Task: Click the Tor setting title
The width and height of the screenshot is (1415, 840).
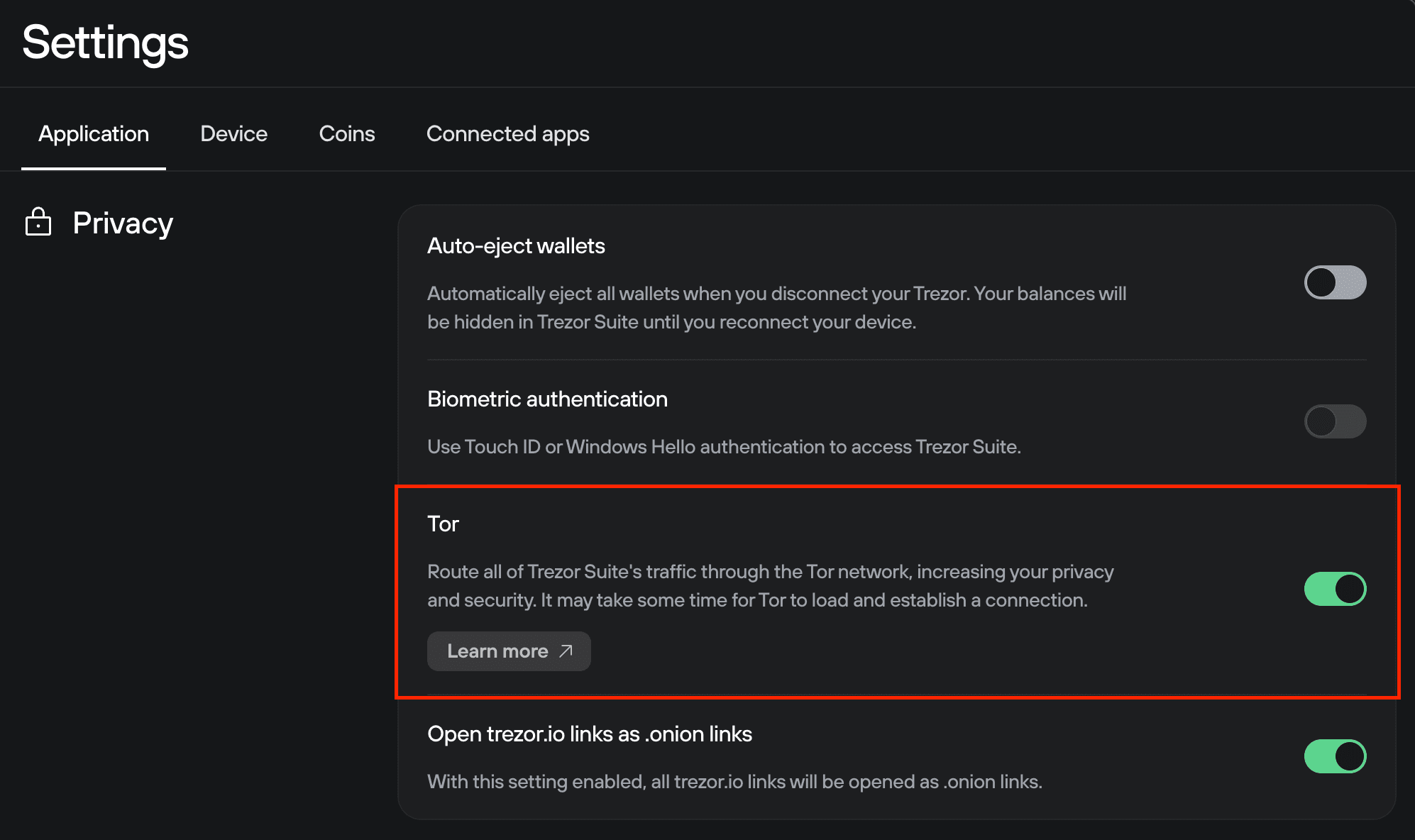Action: click(x=443, y=523)
